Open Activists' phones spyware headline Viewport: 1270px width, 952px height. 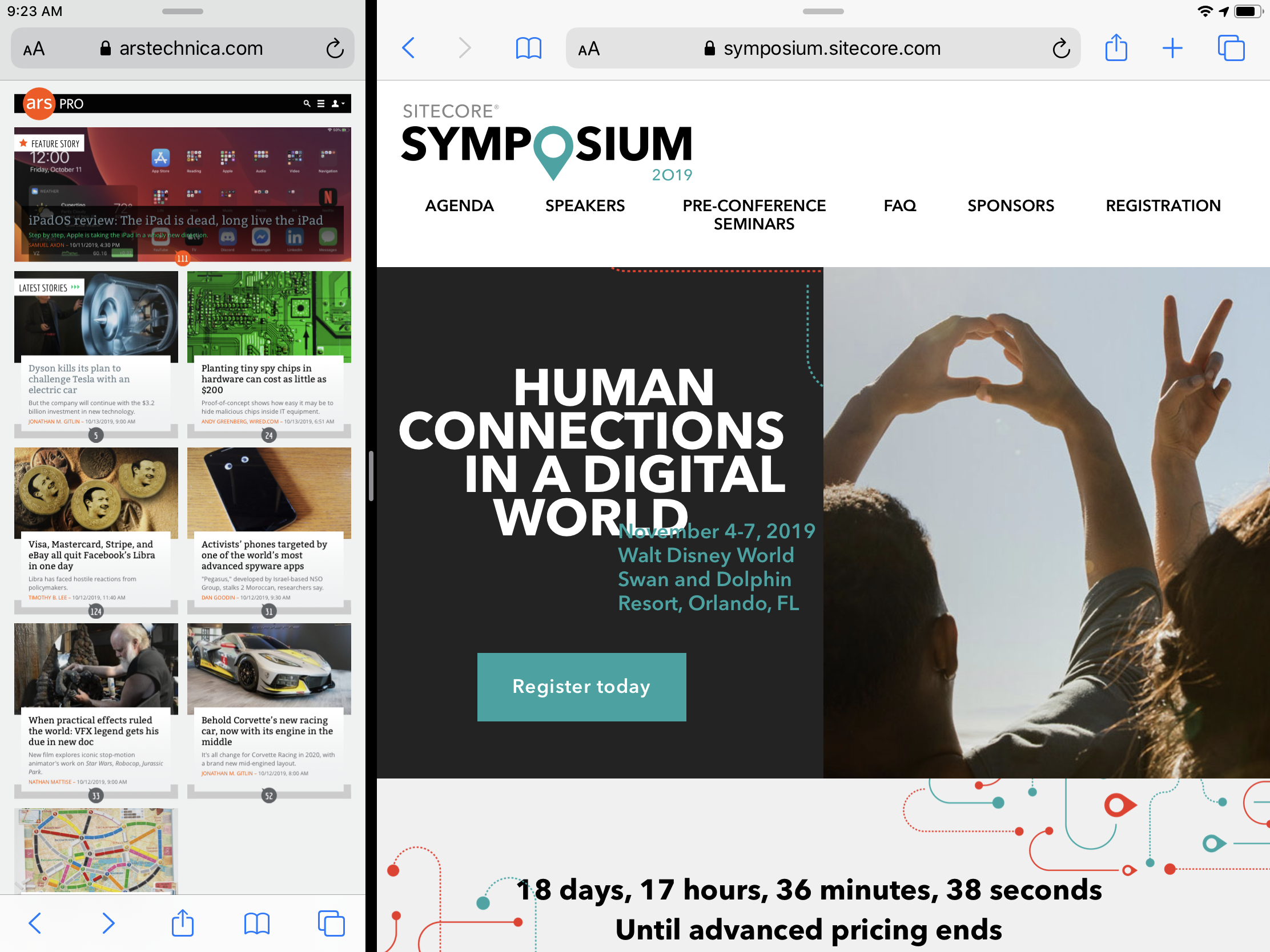point(264,555)
